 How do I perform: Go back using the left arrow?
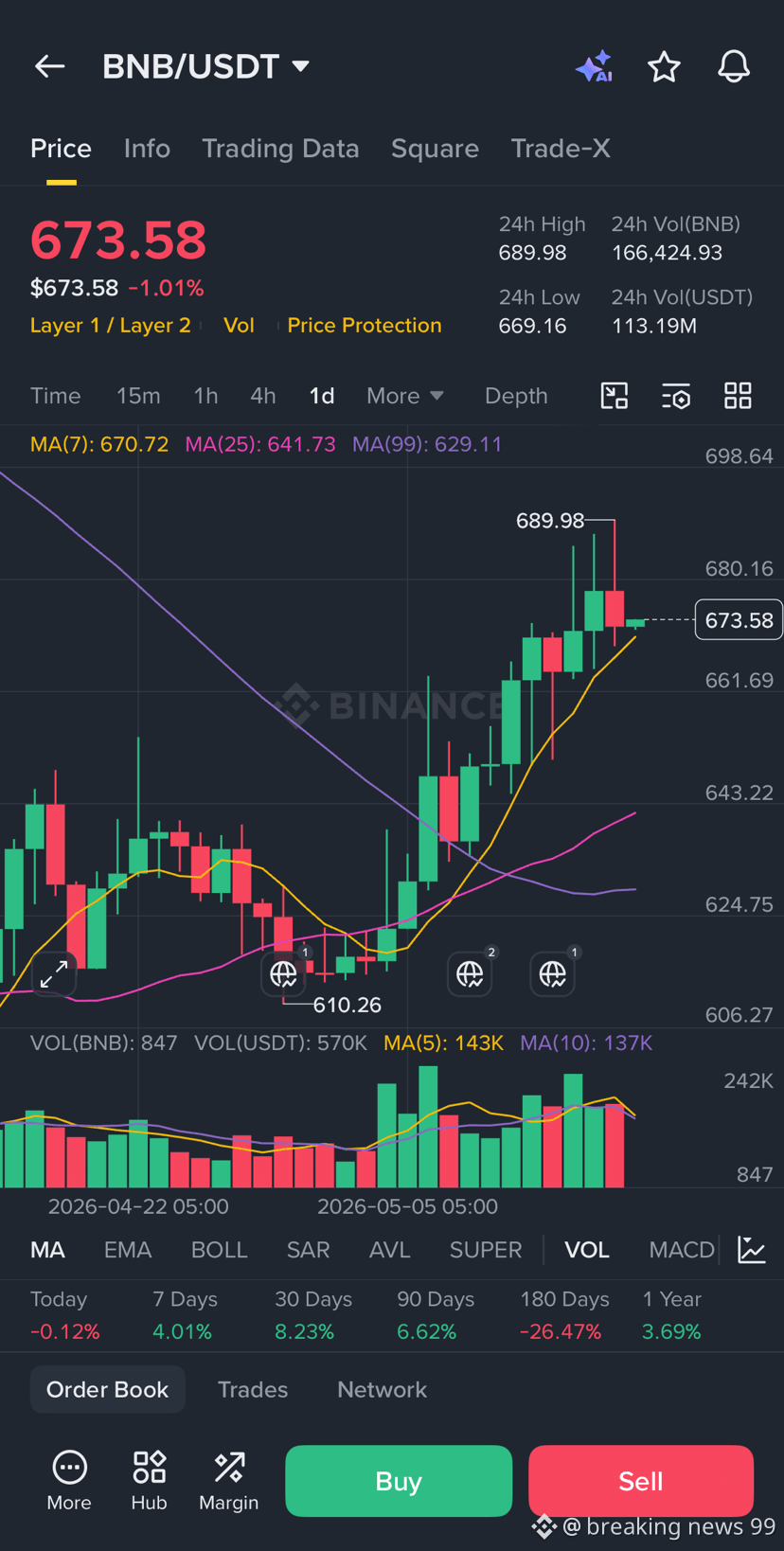point(49,66)
